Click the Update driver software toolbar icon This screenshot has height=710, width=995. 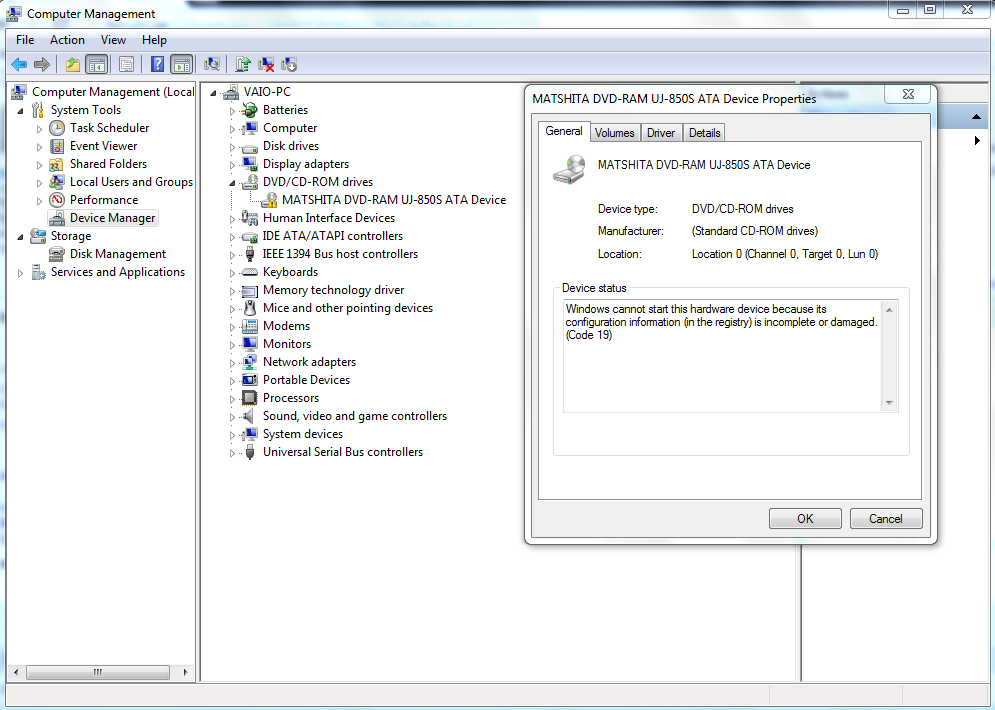tap(243, 64)
